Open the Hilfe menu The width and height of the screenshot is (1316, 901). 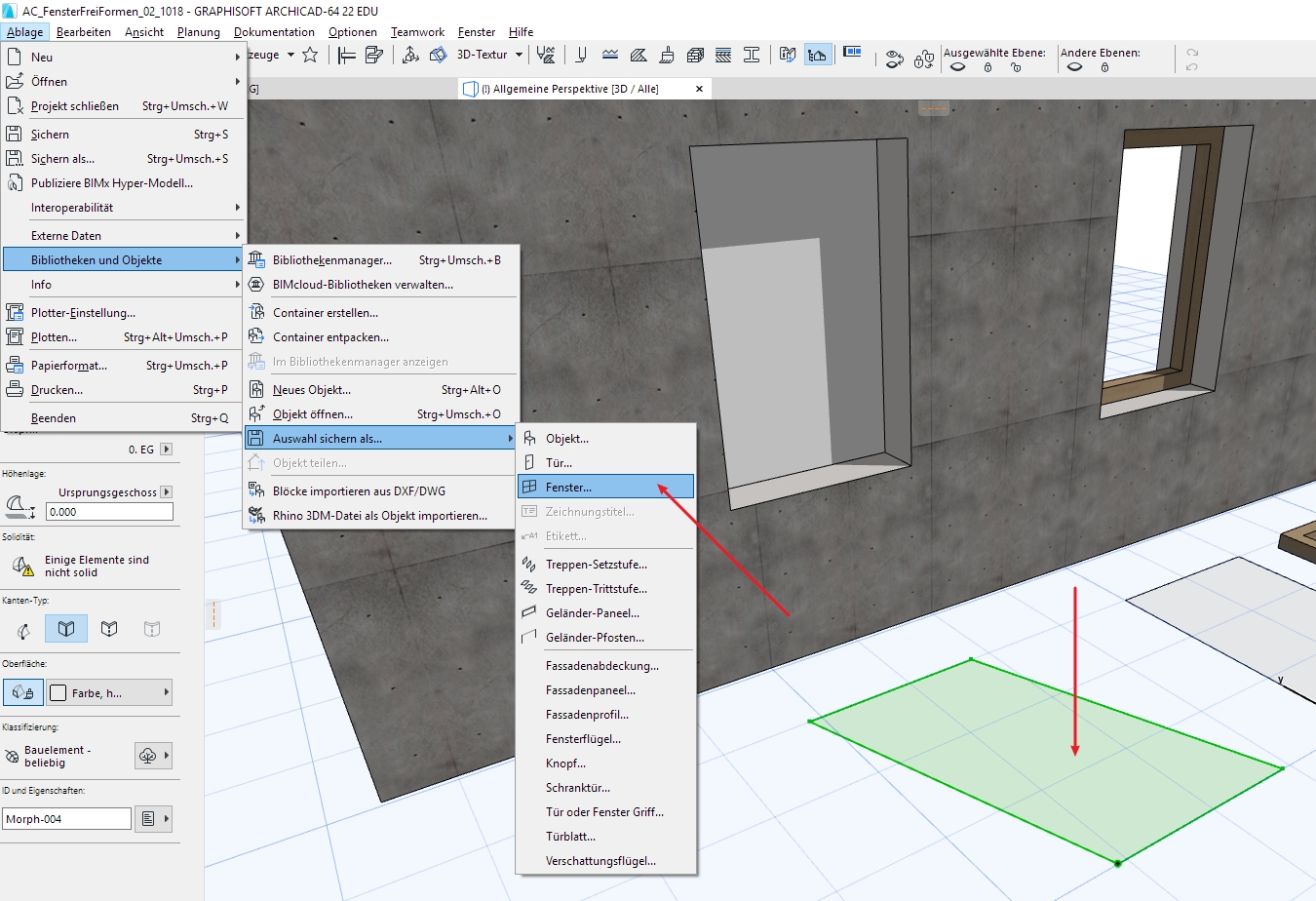(x=521, y=31)
